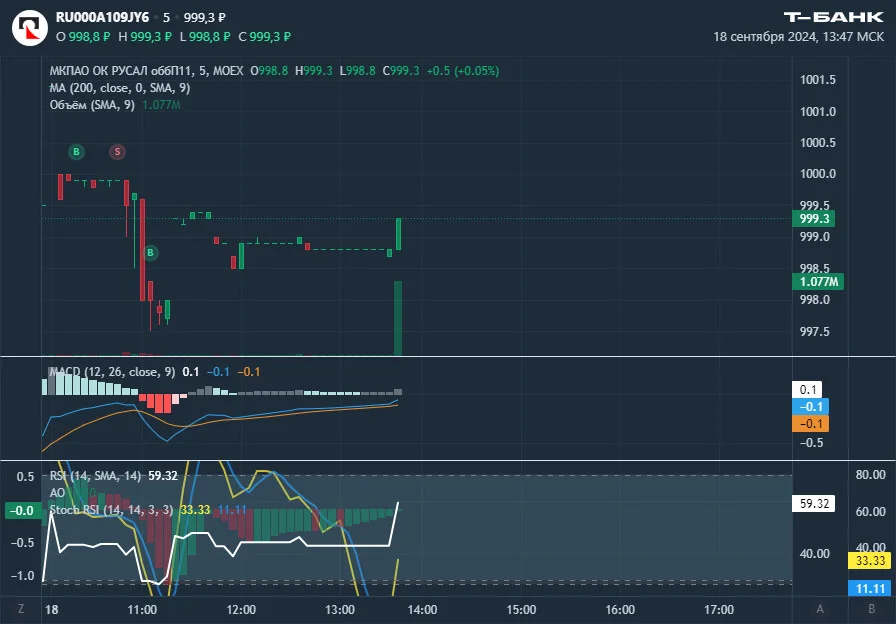
Task: Click the blue -0.1 MACD axis label
Action: point(810,407)
